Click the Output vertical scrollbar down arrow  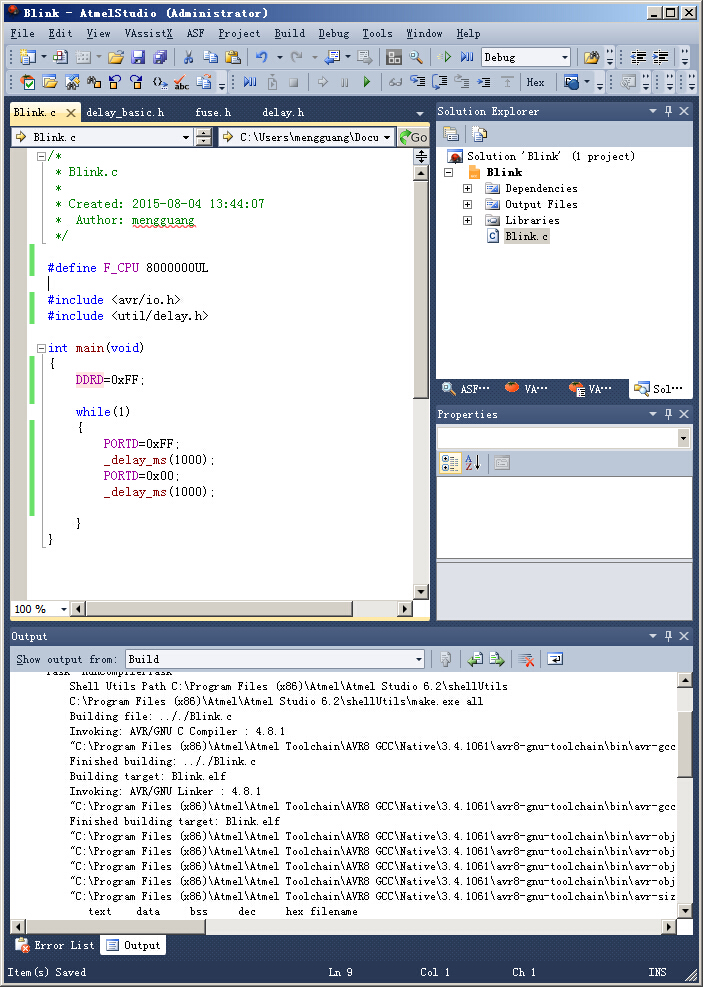[685, 910]
